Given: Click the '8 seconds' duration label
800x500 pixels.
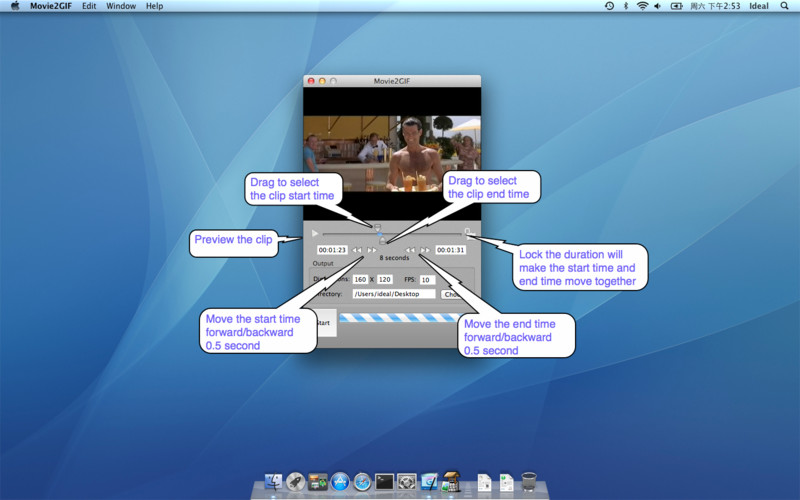Looking at the screenshot, I should (x=394, y=258).
